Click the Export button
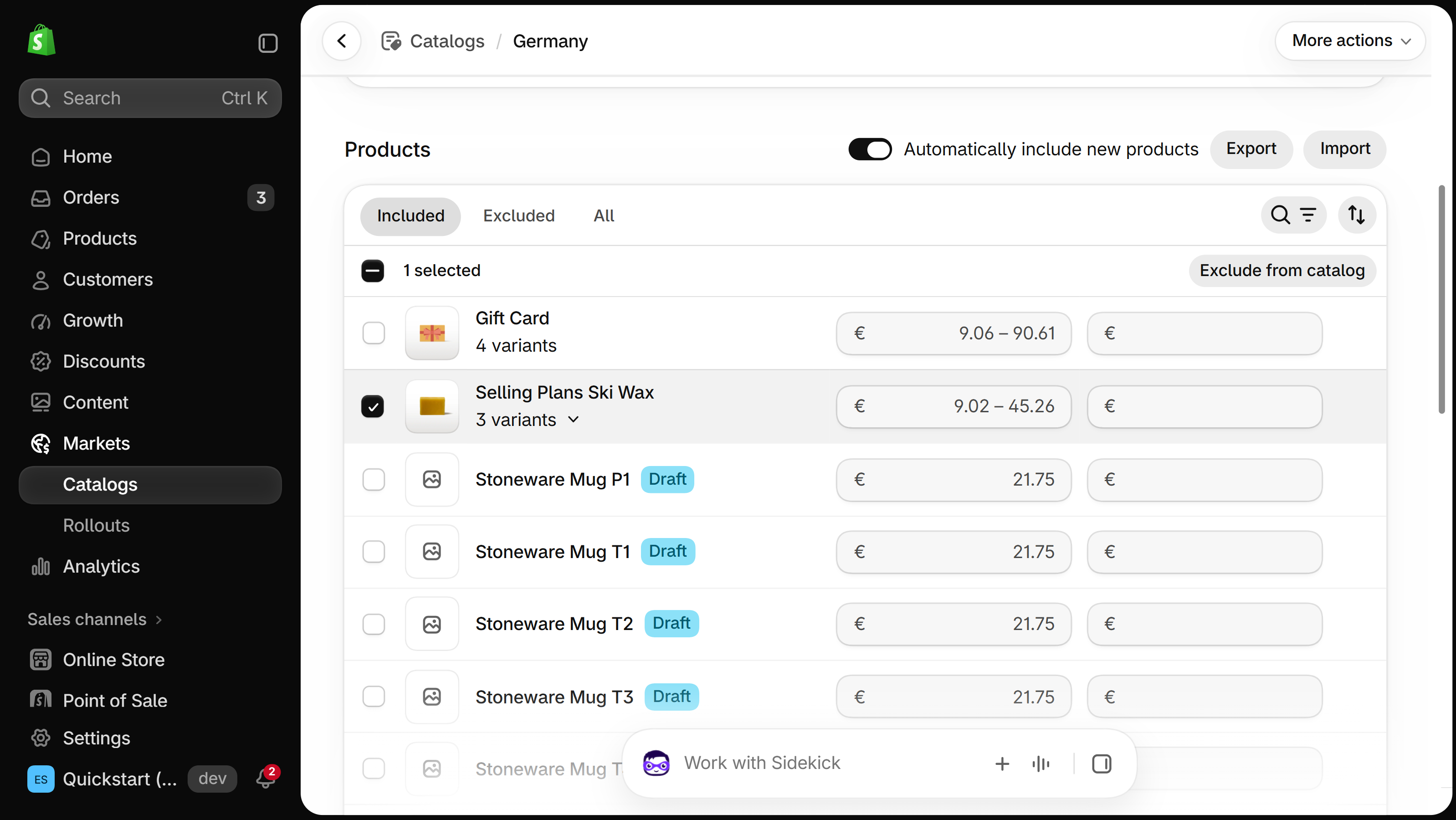 click(1251, 149)
